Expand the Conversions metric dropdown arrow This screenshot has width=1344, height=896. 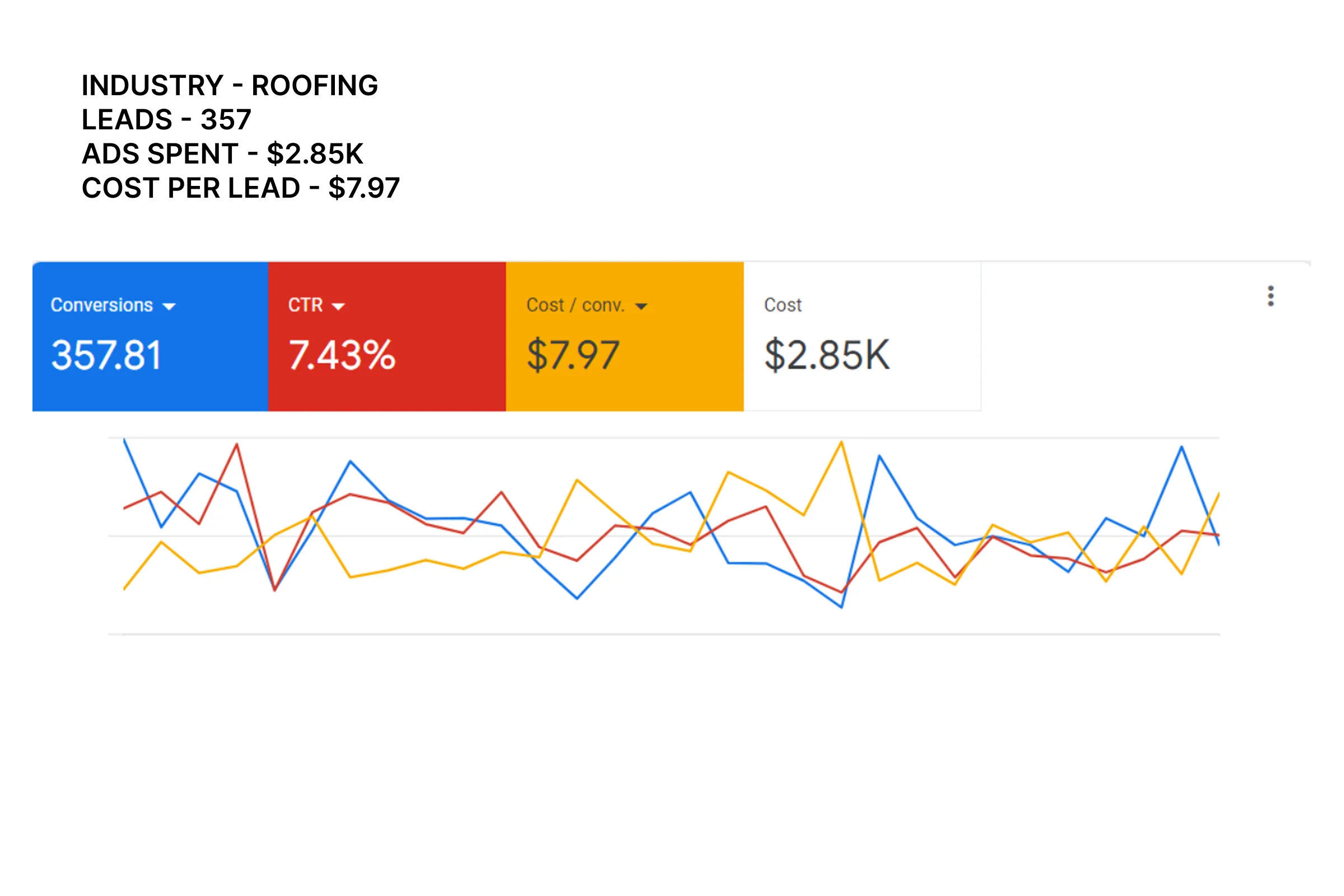tap(169, 306)
